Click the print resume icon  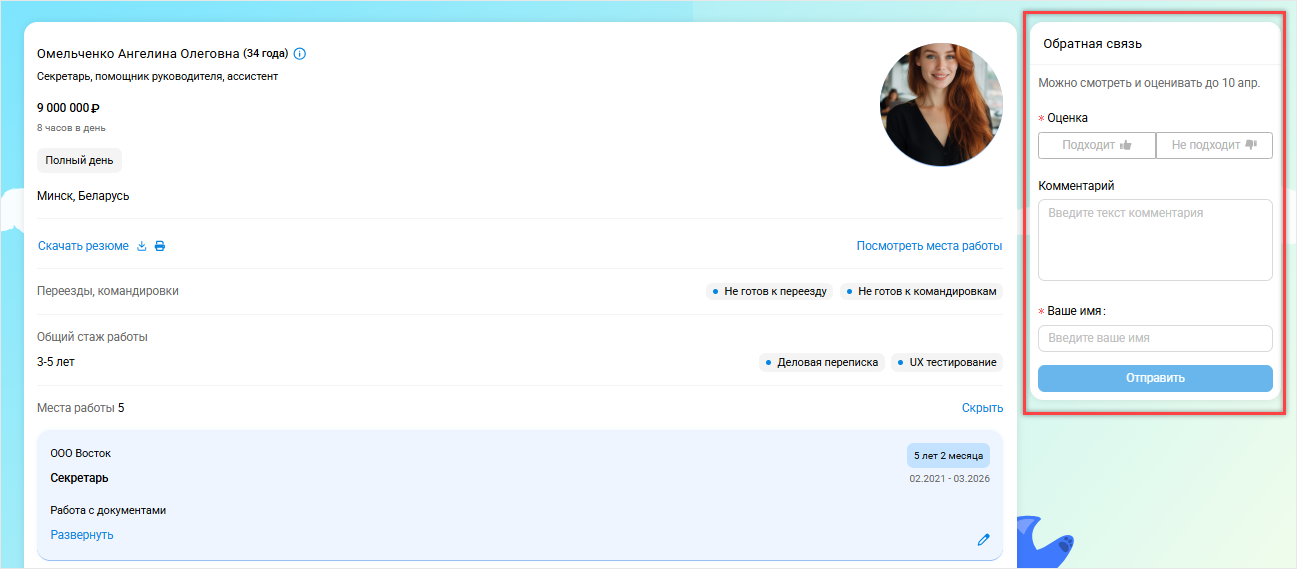pyautogui.click(x=160, y=246)
